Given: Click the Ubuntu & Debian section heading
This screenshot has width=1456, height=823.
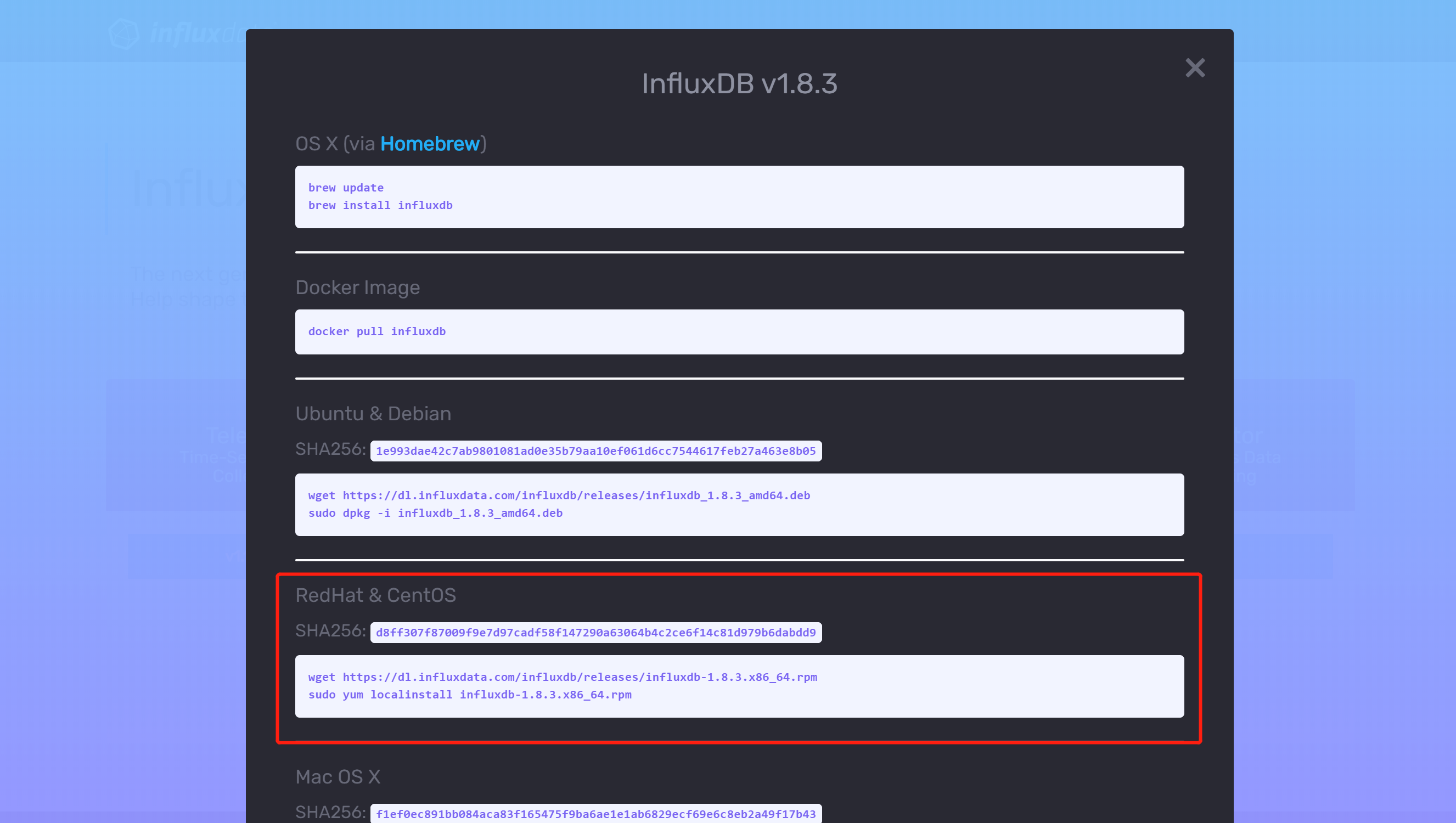Looking at the screenshot, I should click(x=373, y=414).
